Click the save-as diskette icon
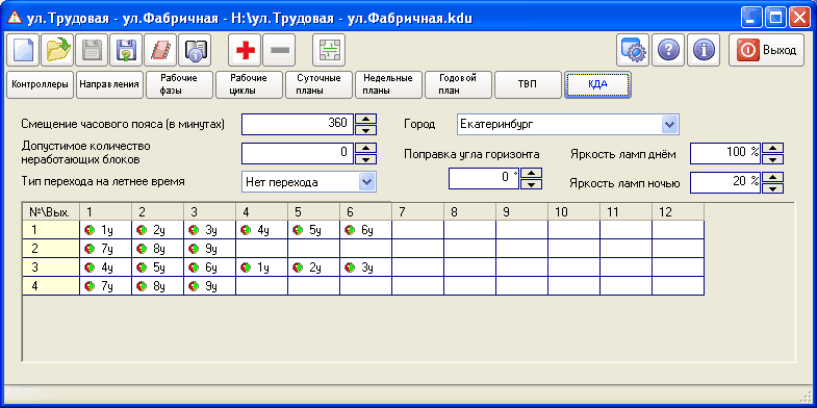The width and height of the screenshot is (817, 408). (126, 50)
